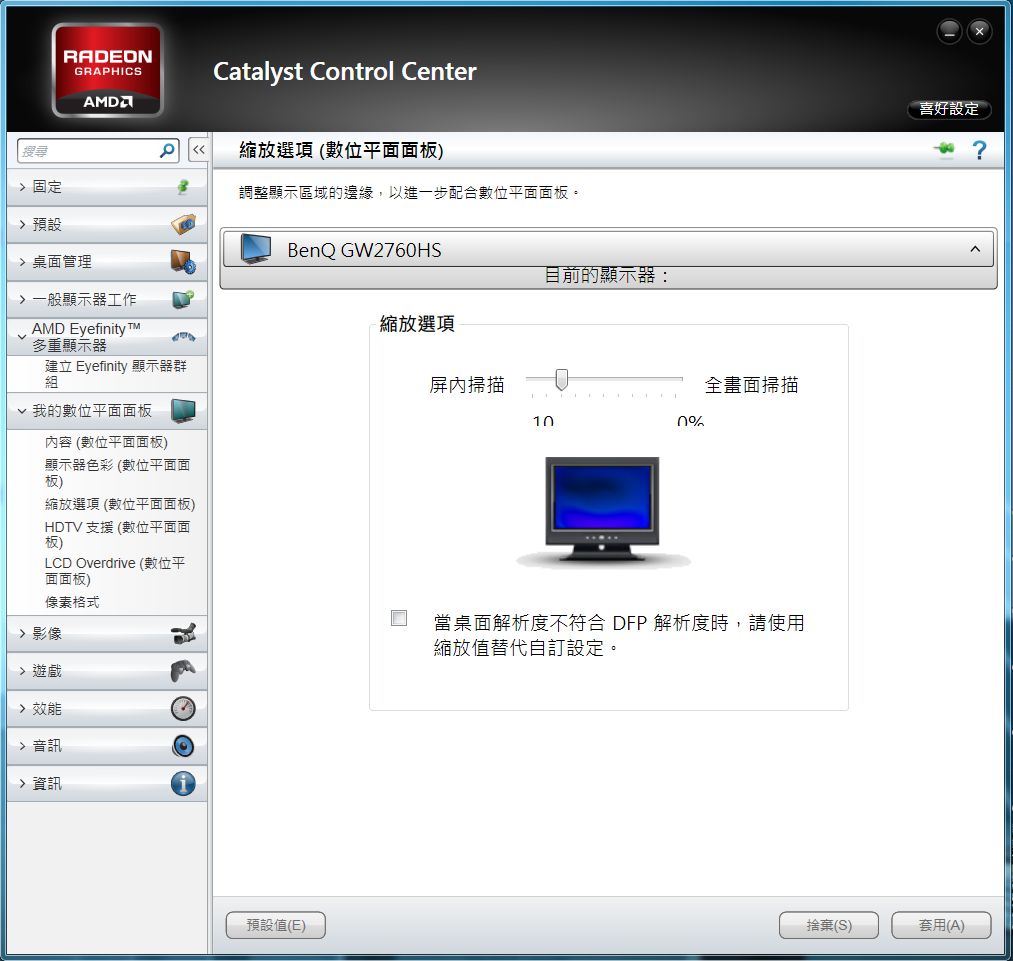Collapse the sidebar with the double-arrow button
This screenshot has width=1013, height=961.
tap(198, 150)
